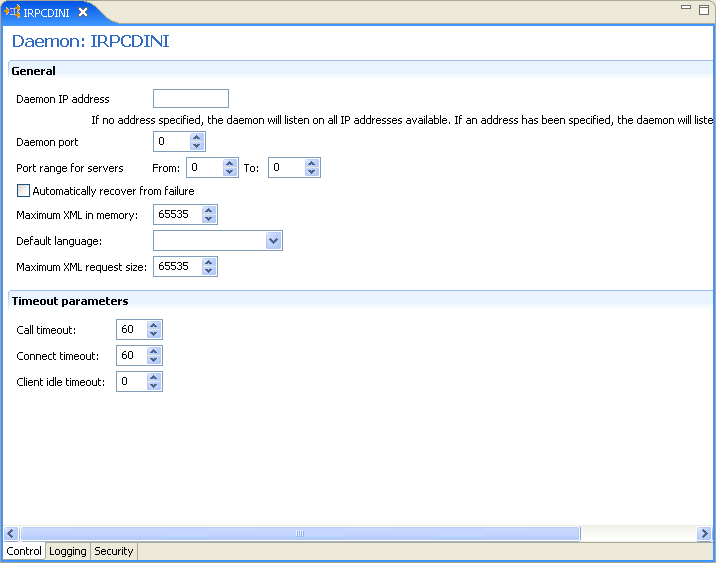
Task: Decrease the port range From value
Action: (230, 172)
